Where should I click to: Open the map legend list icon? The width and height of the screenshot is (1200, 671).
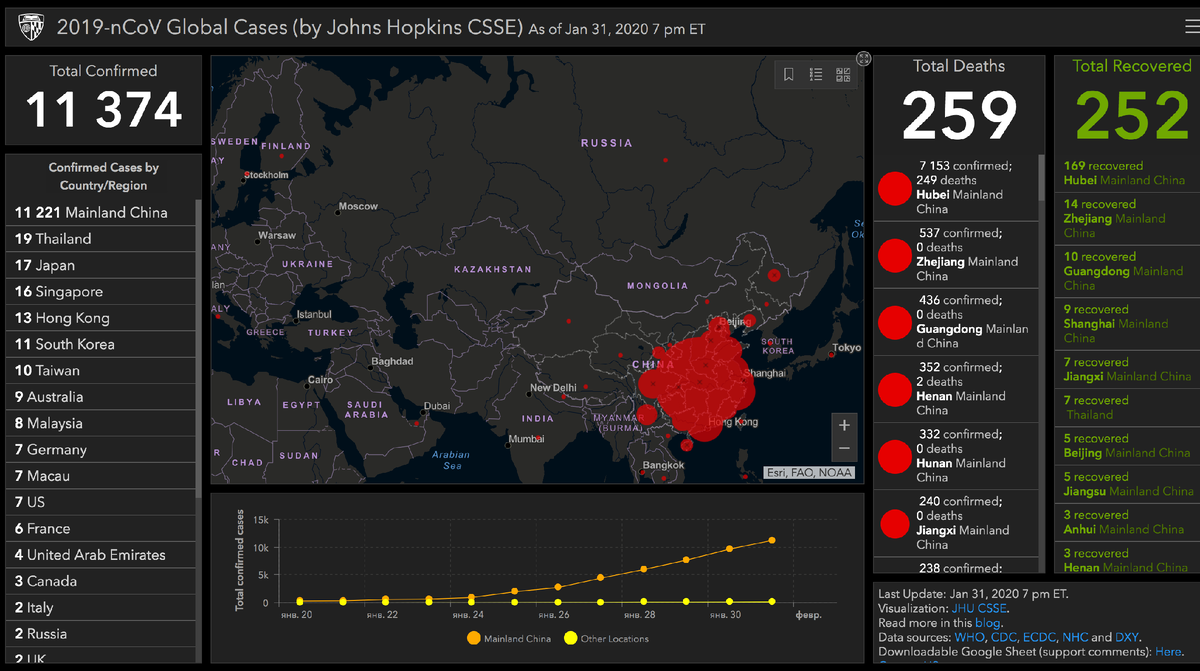816,74
